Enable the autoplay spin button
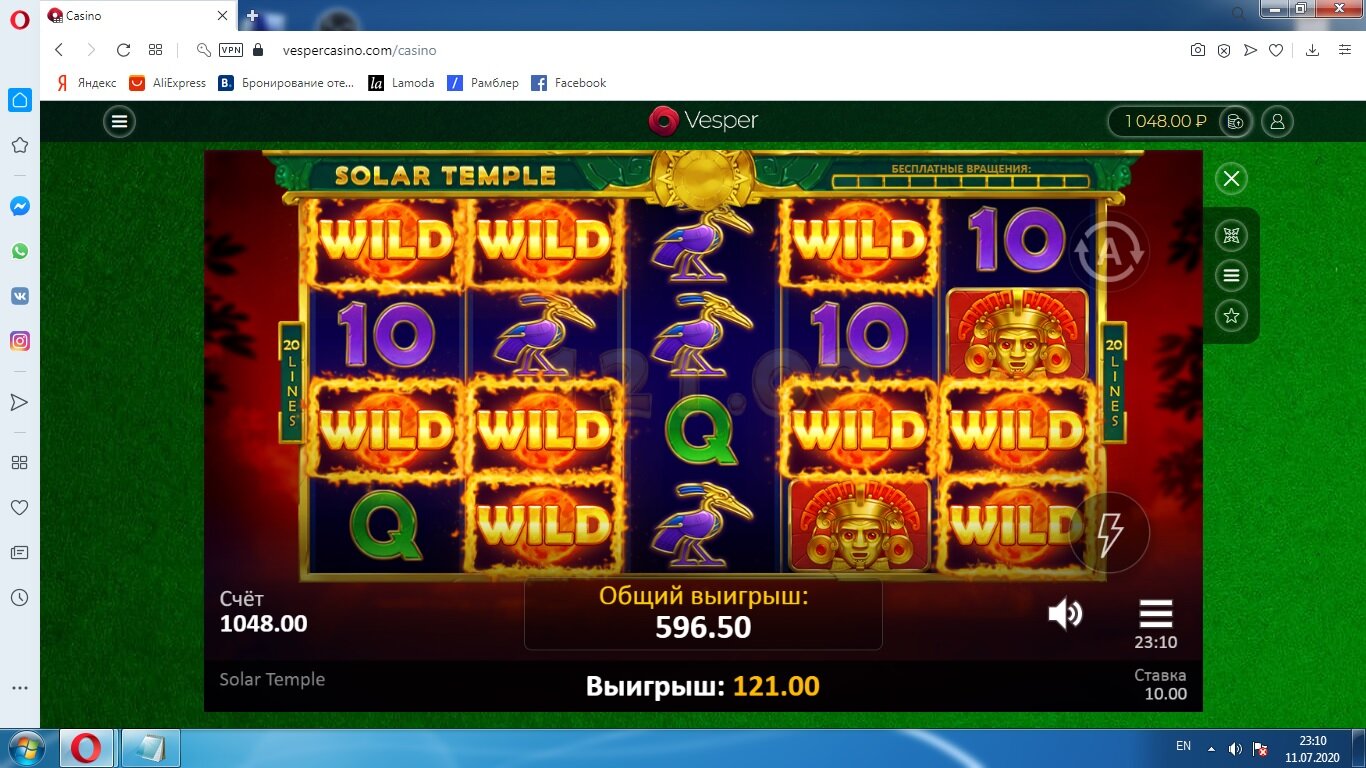Screen dimensions: 1366x768 point(1108,252)
